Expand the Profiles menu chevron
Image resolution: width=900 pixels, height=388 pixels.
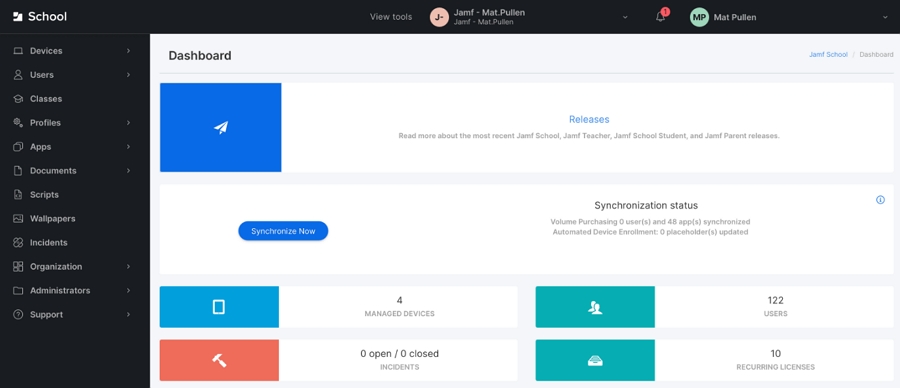pyautogui.click(x=129, y=123)
